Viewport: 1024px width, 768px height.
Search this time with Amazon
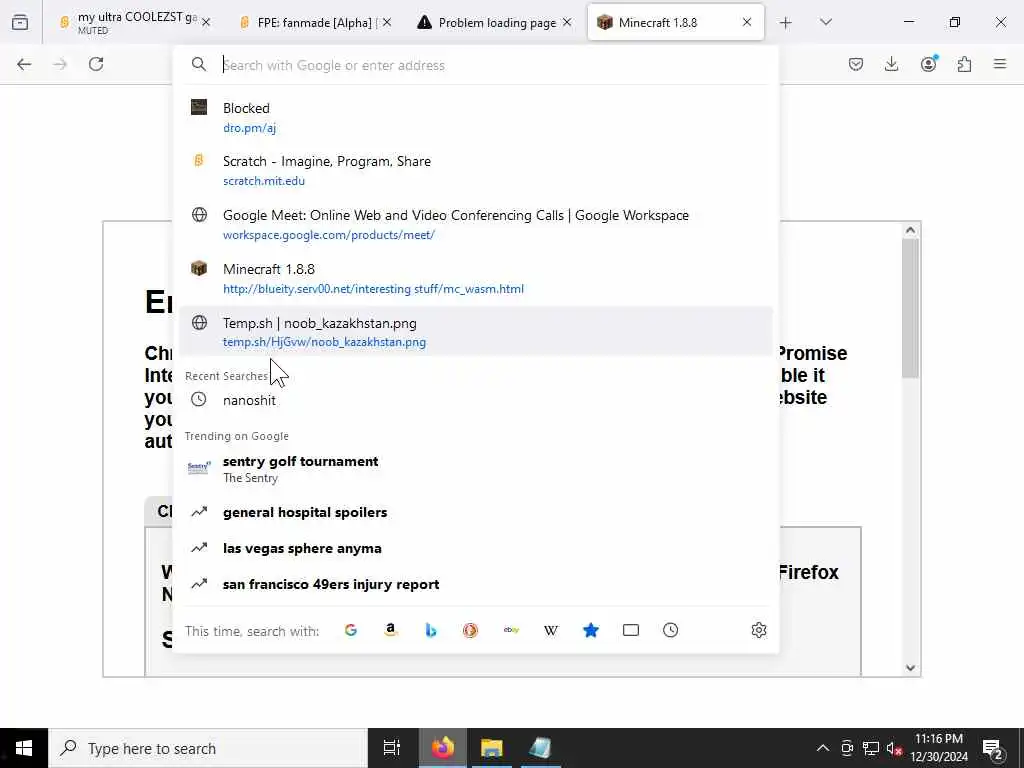391,630
